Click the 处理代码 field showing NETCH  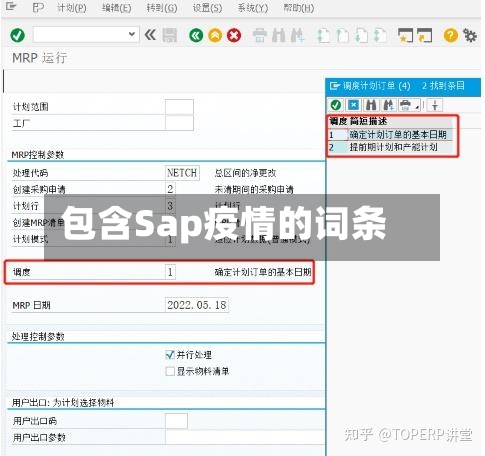182,173
